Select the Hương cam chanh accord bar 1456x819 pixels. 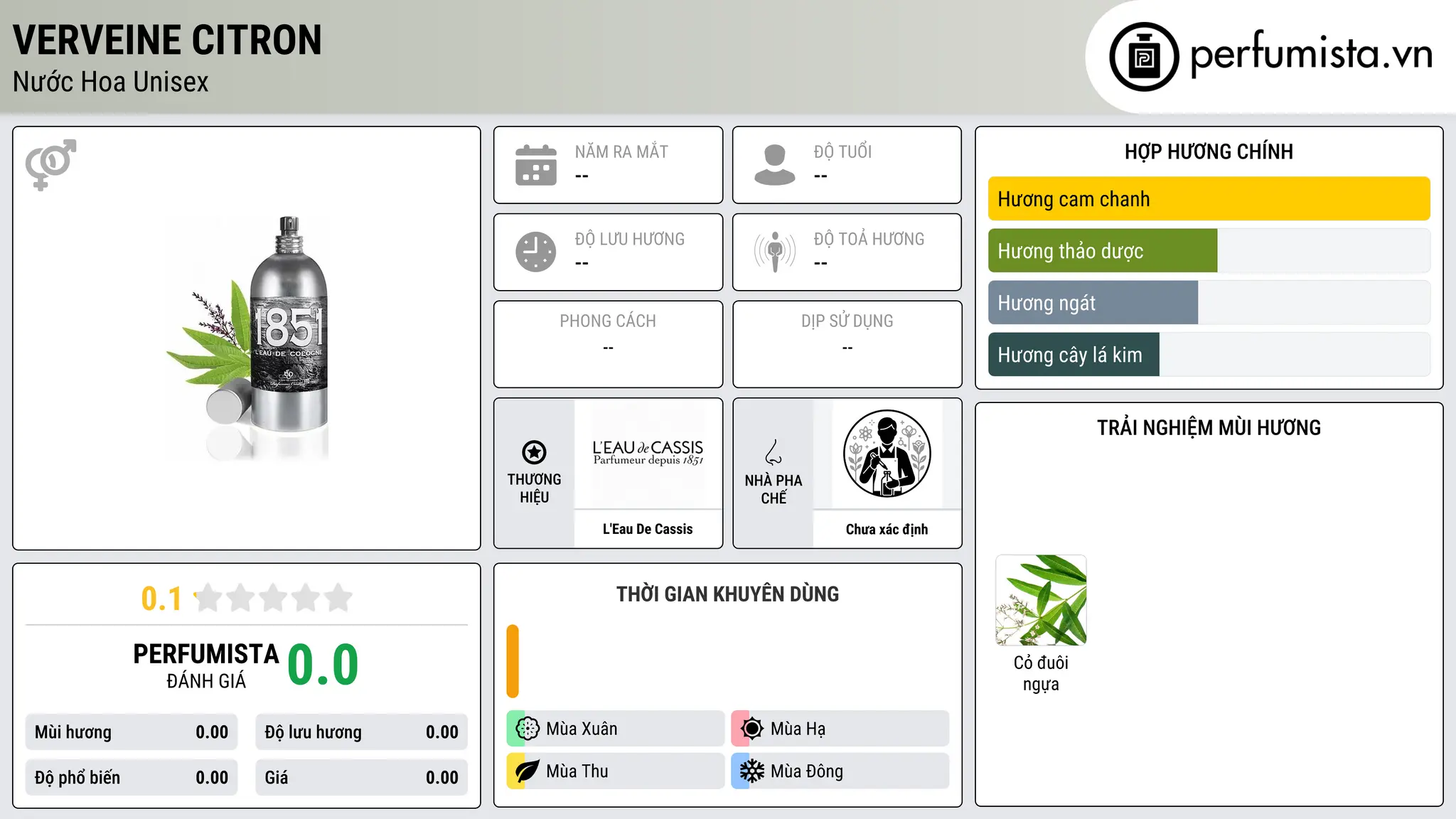1209,199
